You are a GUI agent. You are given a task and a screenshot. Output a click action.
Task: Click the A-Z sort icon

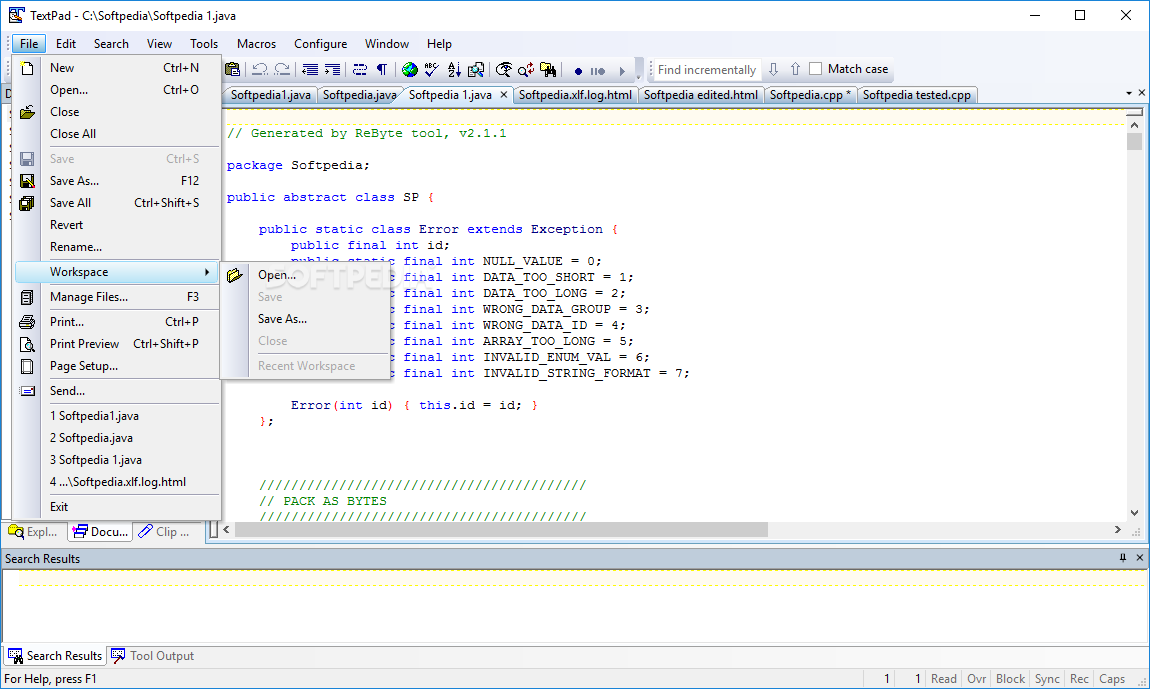tap(454, 69)
